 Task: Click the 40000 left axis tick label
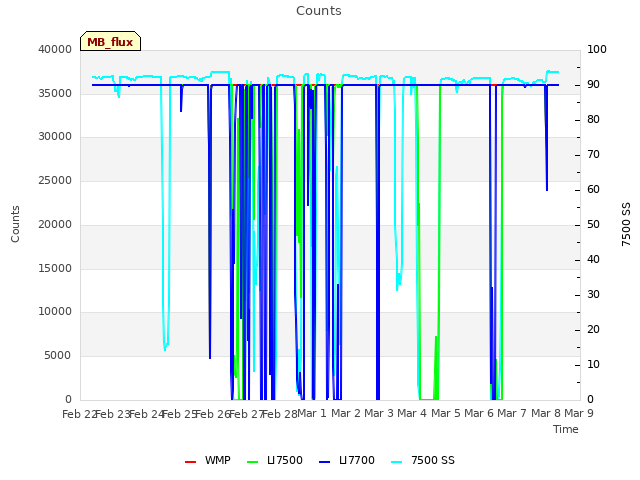pyautogui.click(x=55, y=49)
